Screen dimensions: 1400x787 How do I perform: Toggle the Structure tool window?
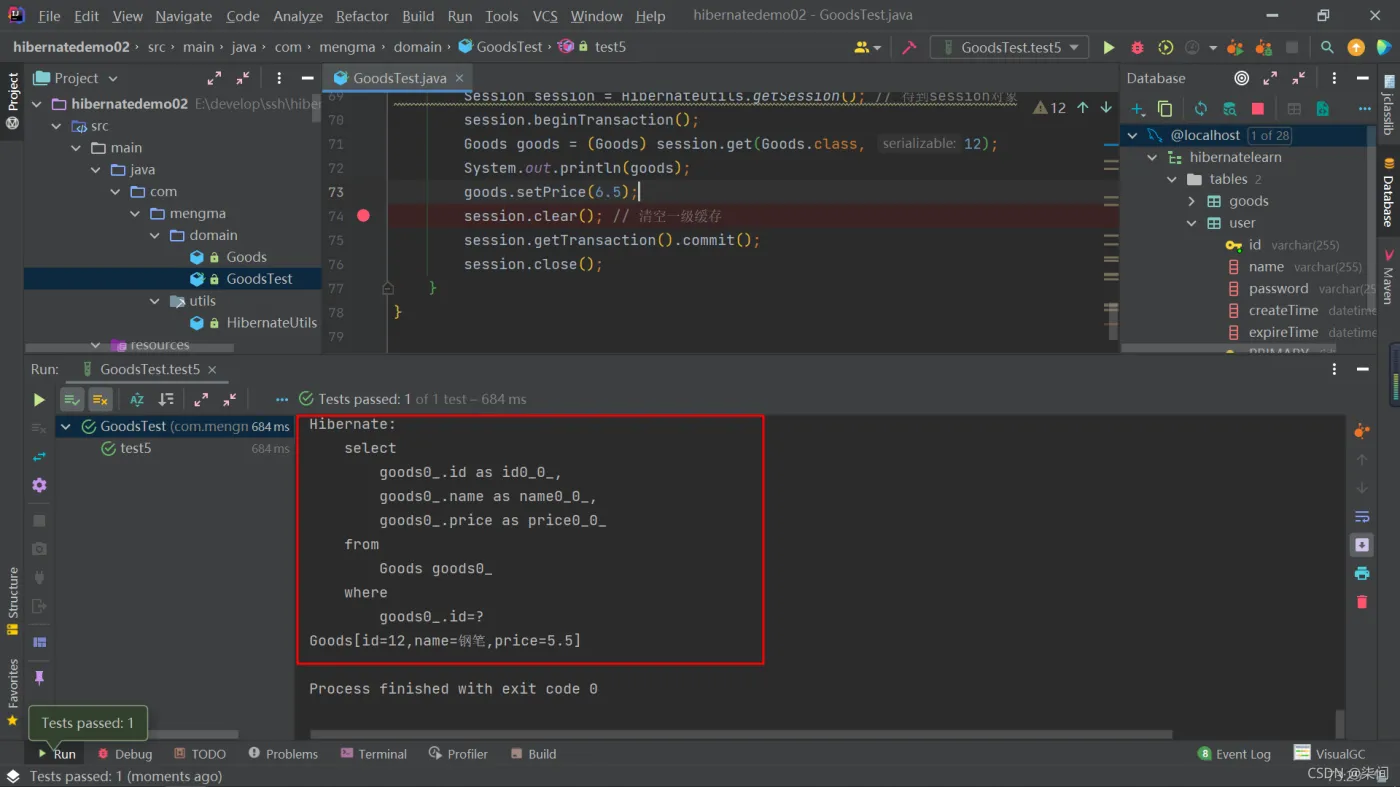[12, 601]
